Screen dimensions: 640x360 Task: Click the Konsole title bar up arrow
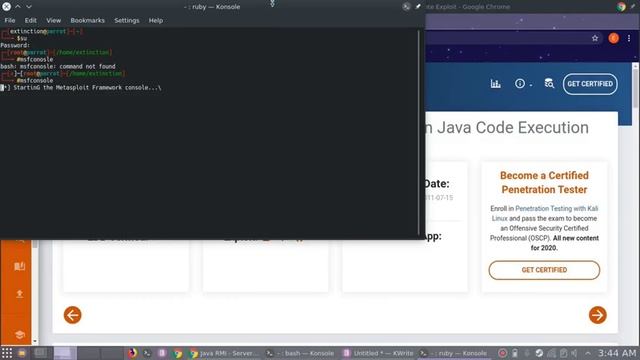(x=18, y=7)
